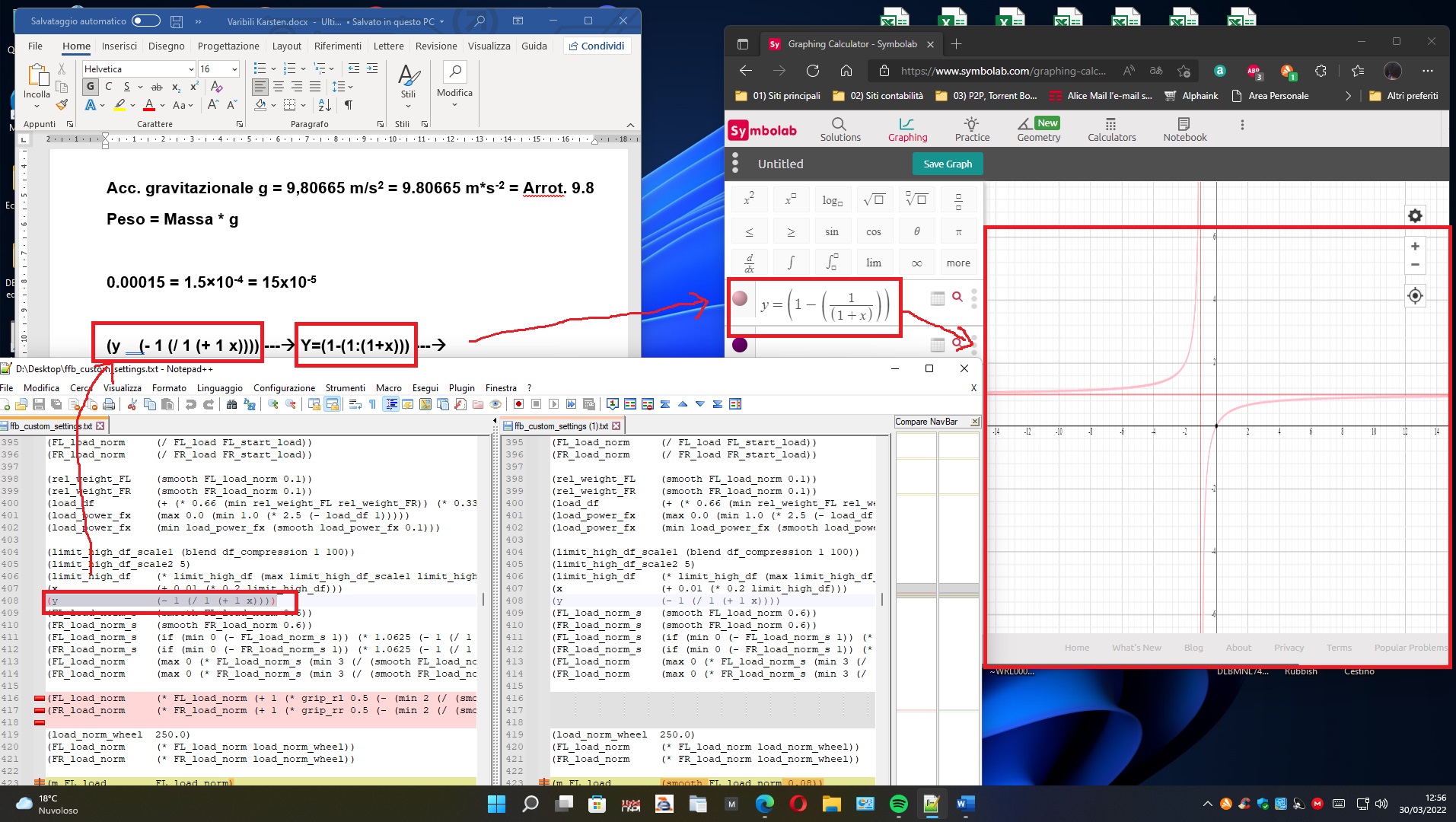Click the integral keypad button
Image resolution: width=1456 pixels, height=822 pixels.
(x=791, y=263)
